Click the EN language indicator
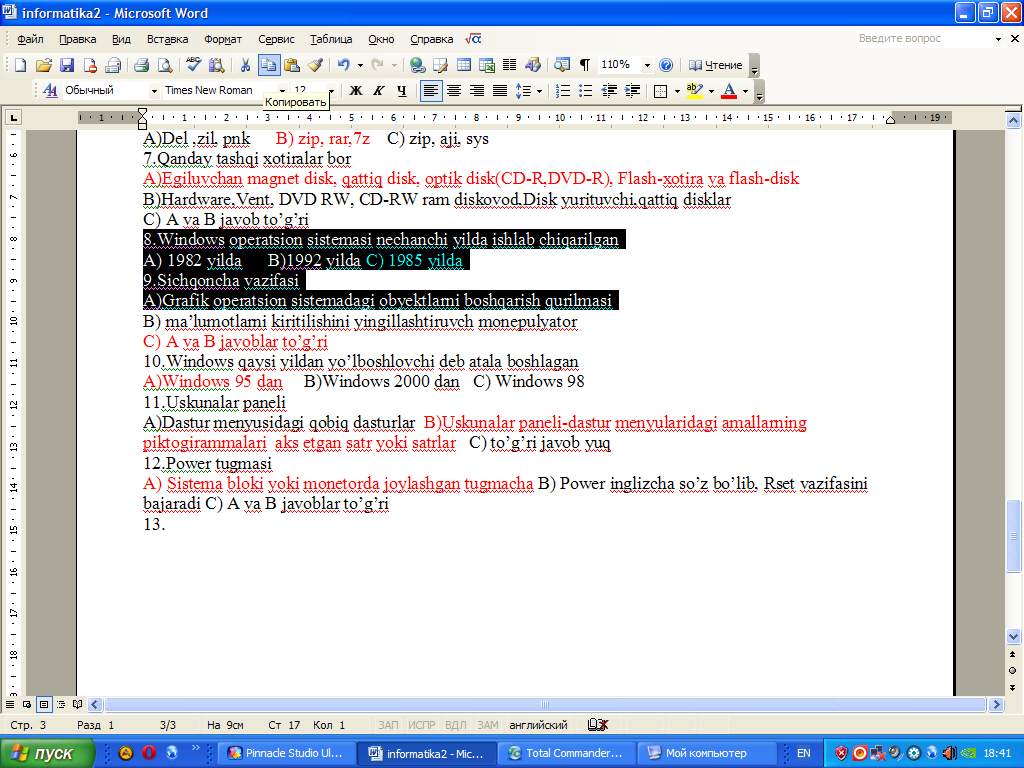The width and height of the screenshot is (1024, 768). click(x=803, y=753)
